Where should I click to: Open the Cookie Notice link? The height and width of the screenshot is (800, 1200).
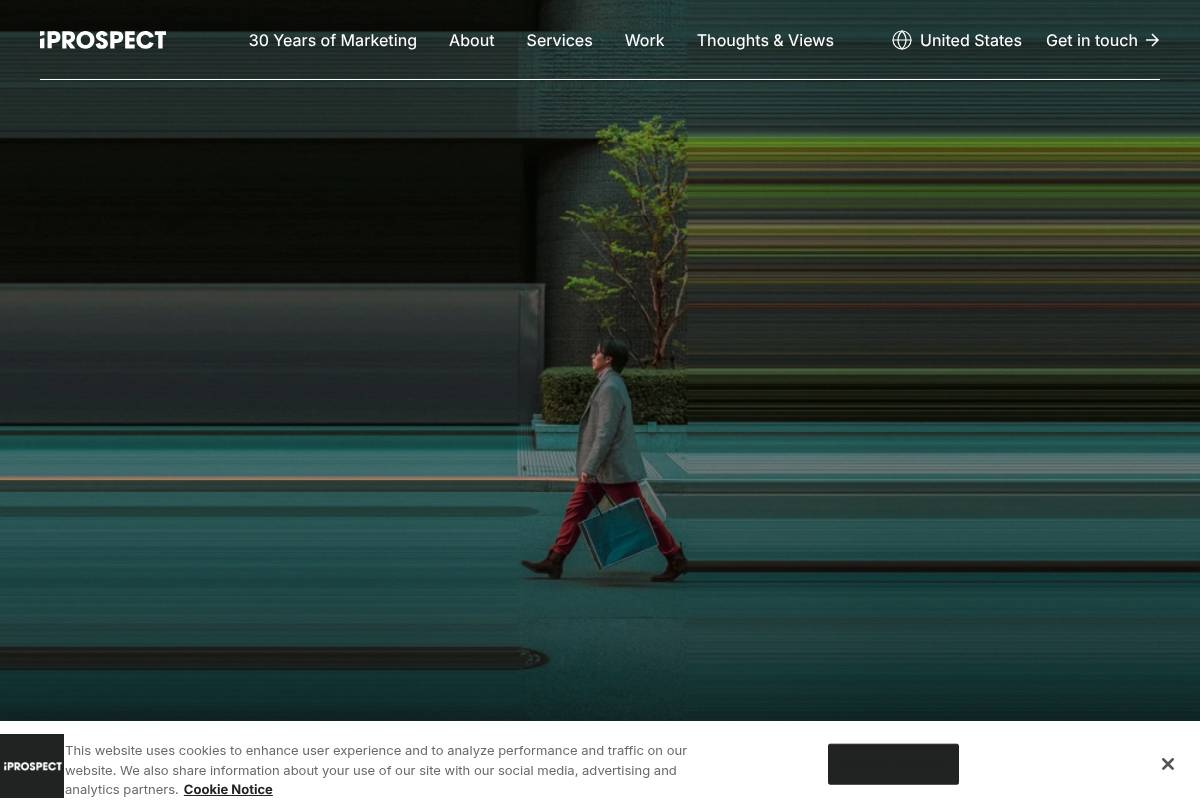pyautogui.click(x=228, y=789)
